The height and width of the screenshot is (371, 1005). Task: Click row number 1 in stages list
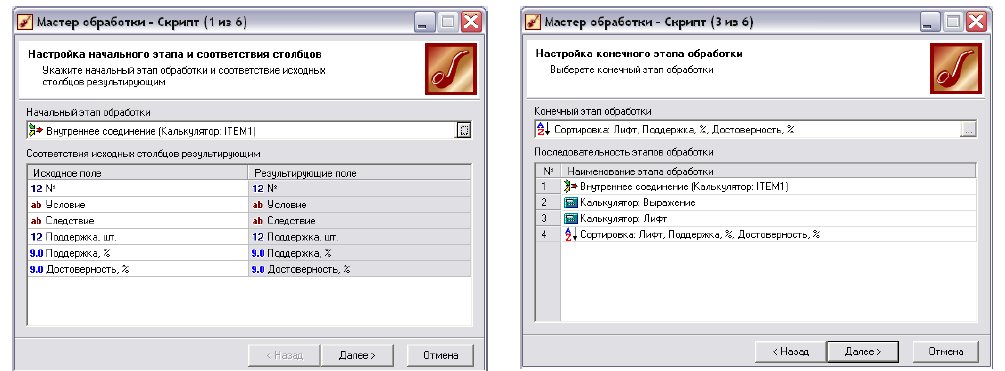[x=547, y=186]
